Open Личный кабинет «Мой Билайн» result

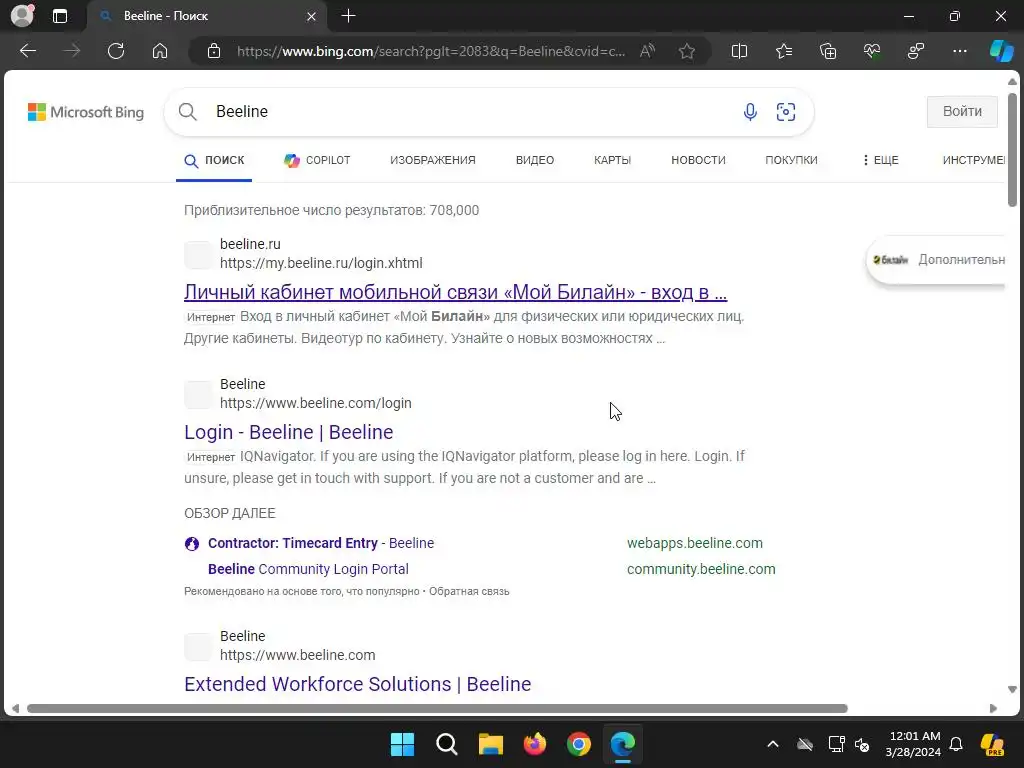tap(455, 292)
